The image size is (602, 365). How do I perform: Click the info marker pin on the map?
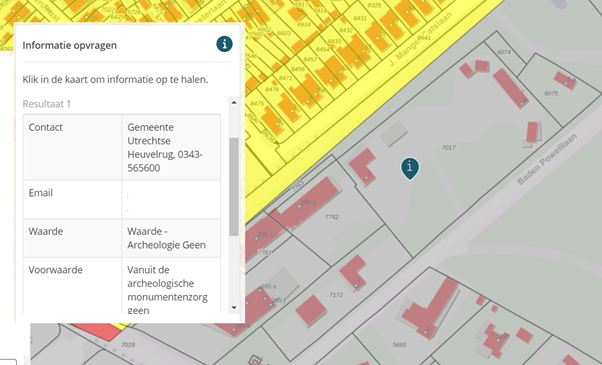pos(410,168)
